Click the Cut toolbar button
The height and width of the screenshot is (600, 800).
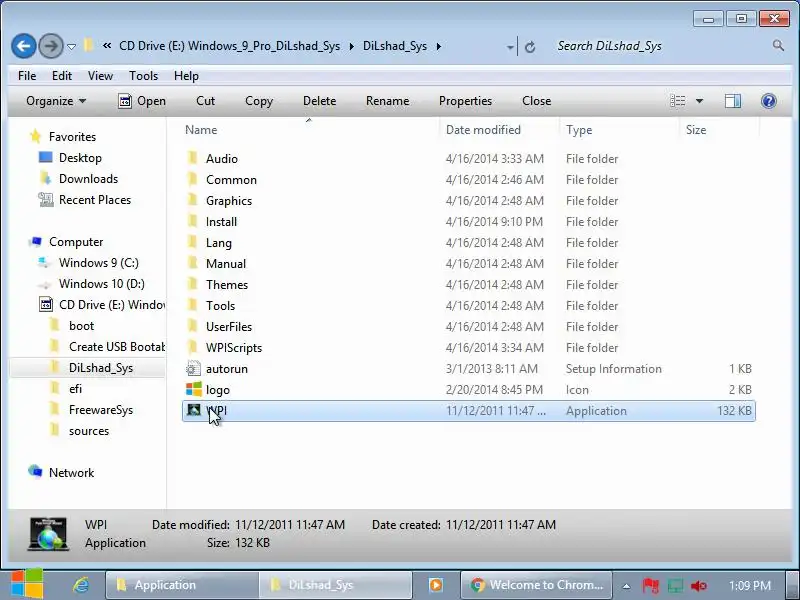pos(206,101)
